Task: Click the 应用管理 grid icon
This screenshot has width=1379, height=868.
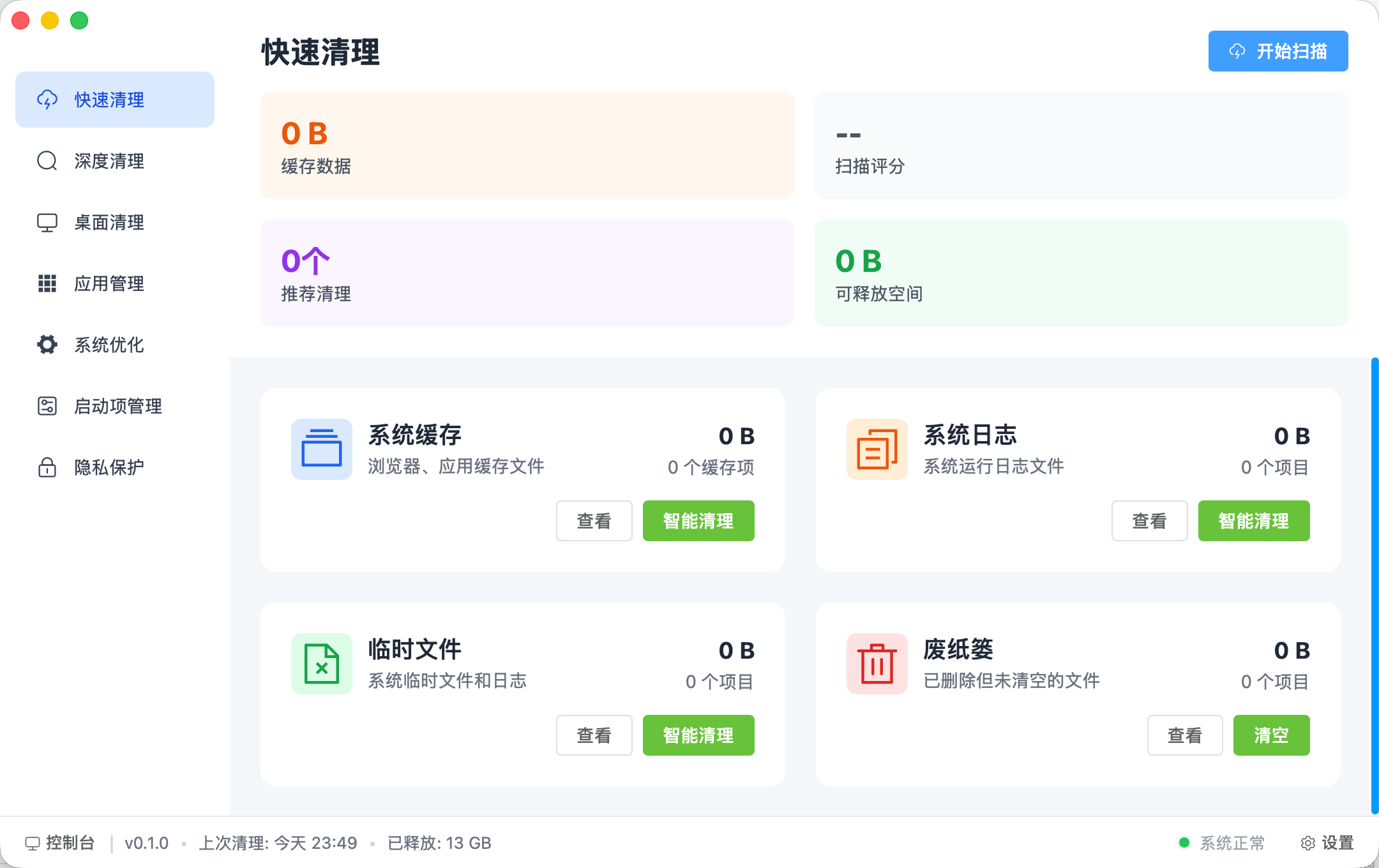Action: [x=47, y=283]
